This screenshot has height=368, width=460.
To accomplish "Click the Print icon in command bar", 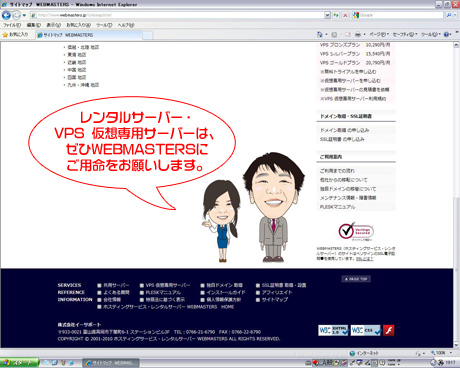I will [x=358, y=34].
